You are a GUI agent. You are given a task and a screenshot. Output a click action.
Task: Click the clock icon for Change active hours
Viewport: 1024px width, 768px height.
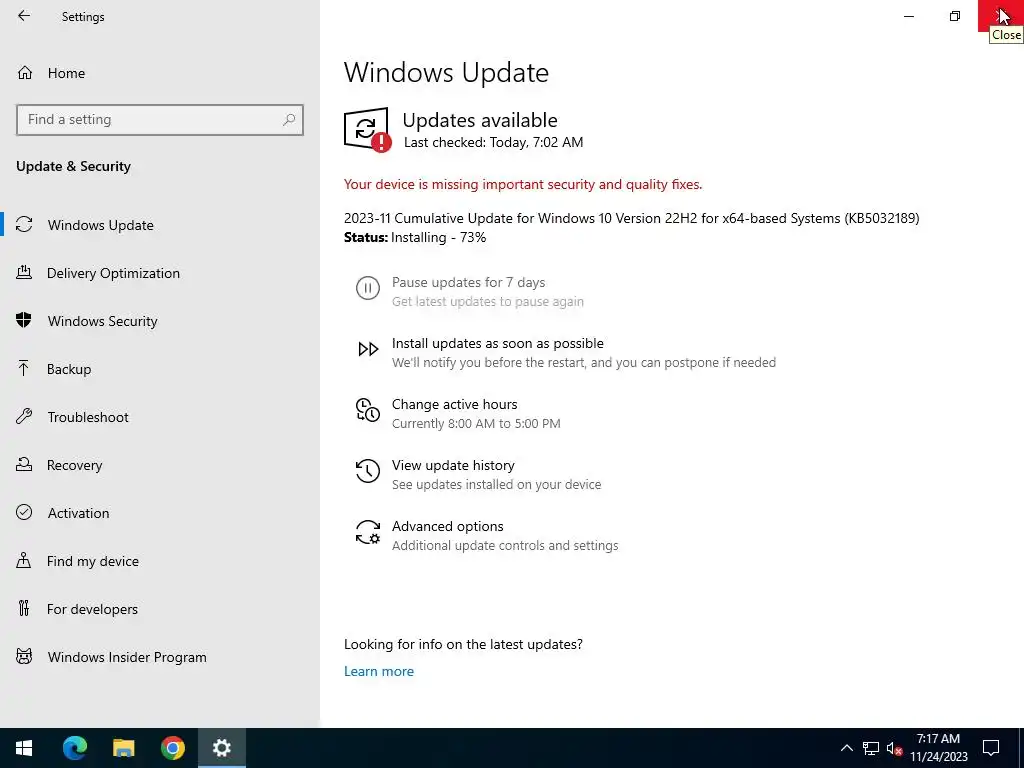[368, 410]
